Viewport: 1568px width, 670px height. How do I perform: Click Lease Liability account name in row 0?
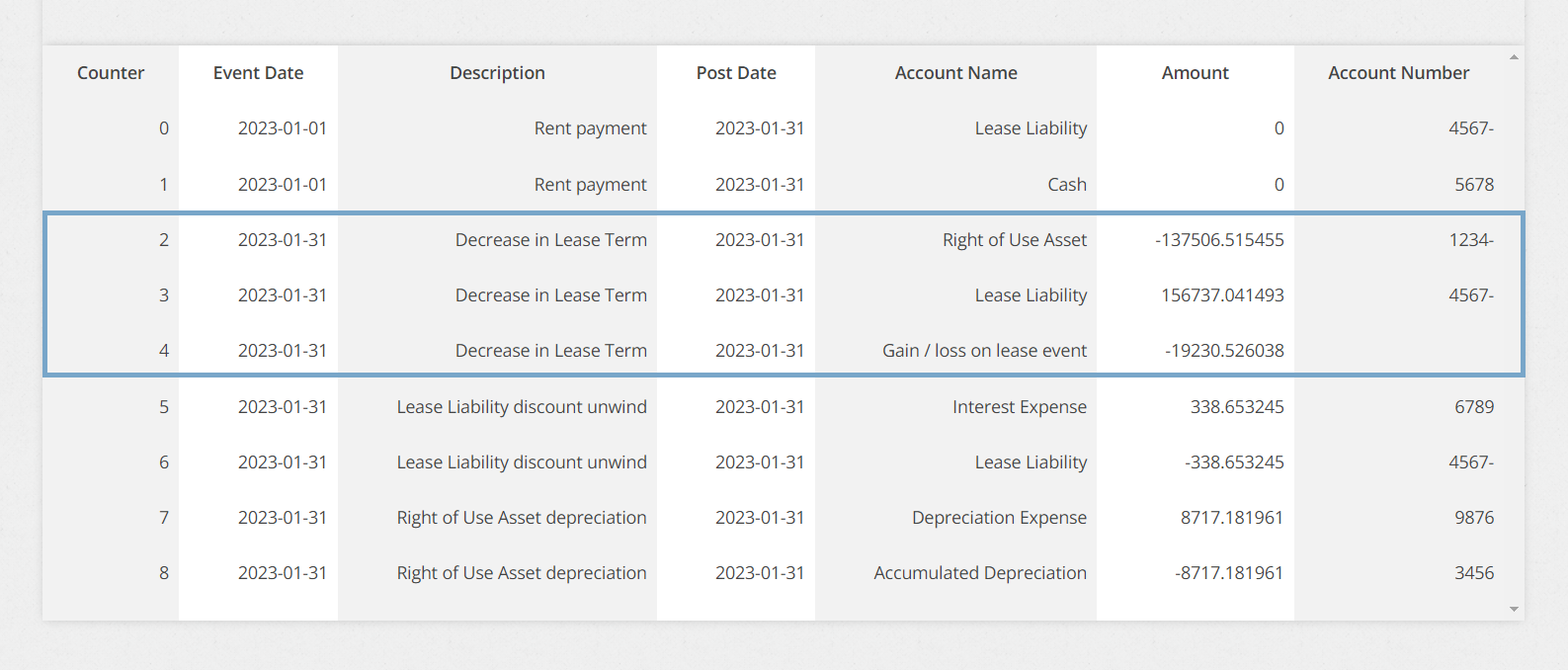[x=1031, y=128]
